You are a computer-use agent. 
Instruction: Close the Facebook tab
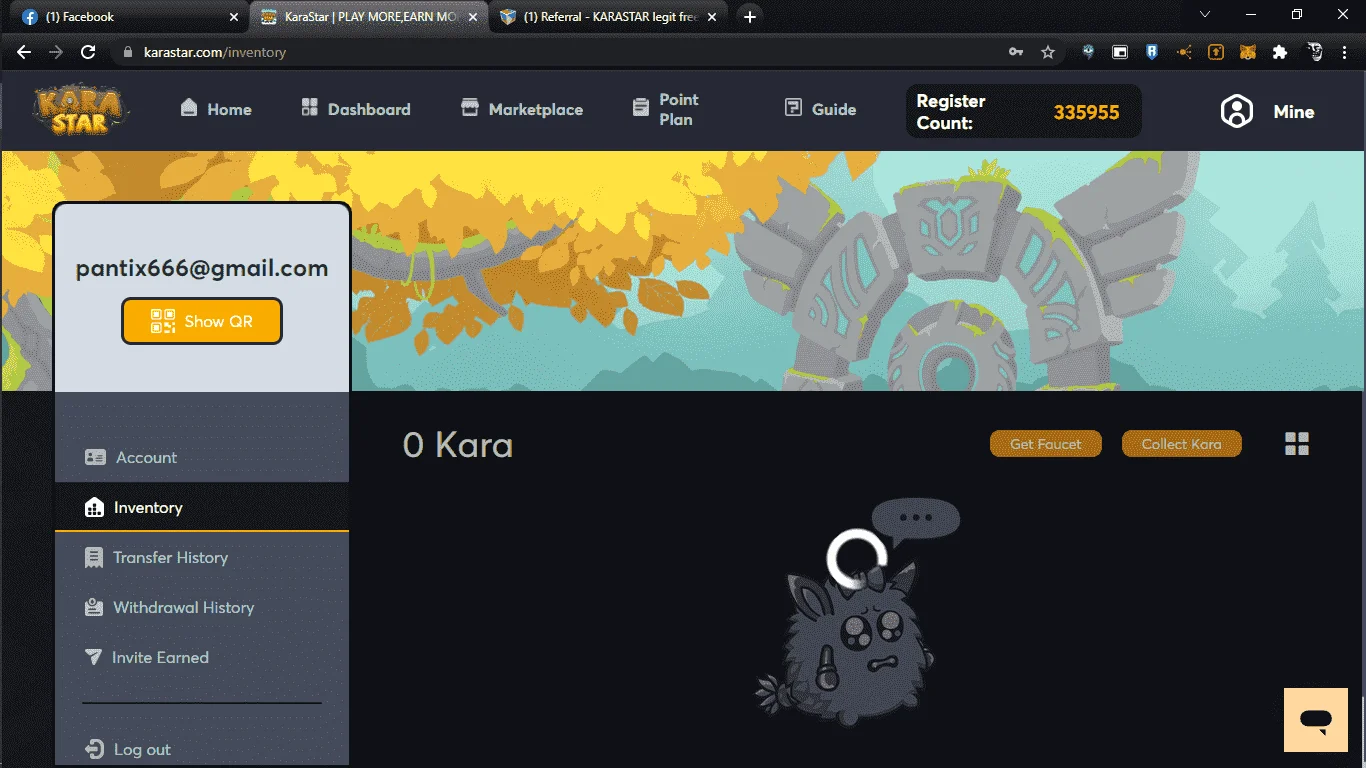234,17
